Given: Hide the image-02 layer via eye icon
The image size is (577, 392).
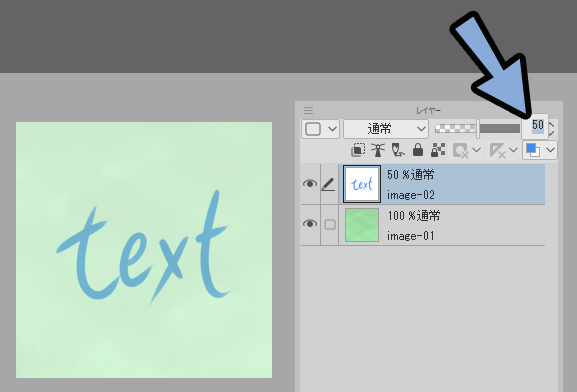Looking at the screenshot, I should [x=310, y=184].
